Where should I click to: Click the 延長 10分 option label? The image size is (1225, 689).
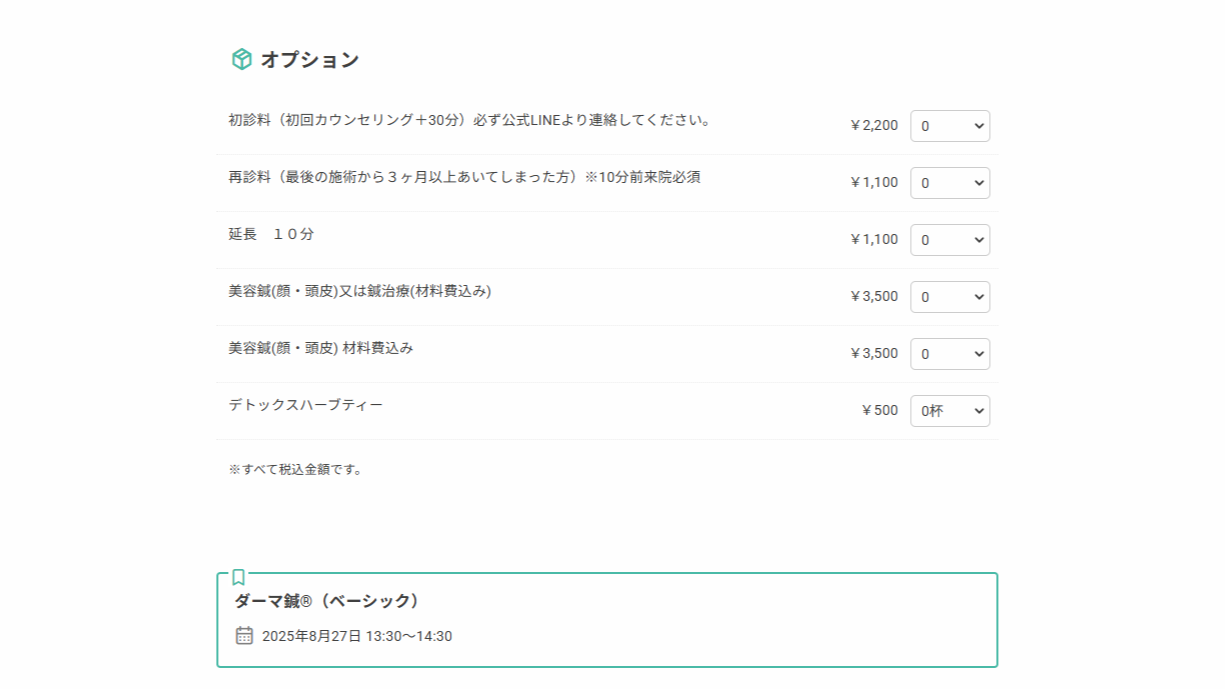(x=271, y=234)
